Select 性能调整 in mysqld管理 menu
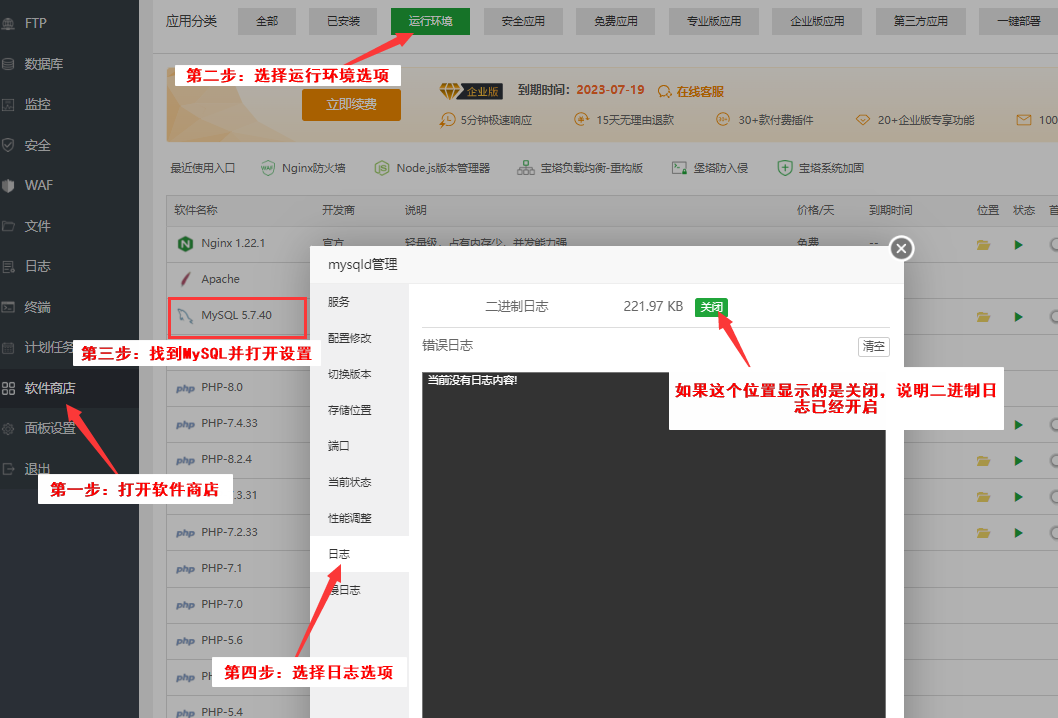The height and width of the screenshot is (718, 1058). point(360,518)
